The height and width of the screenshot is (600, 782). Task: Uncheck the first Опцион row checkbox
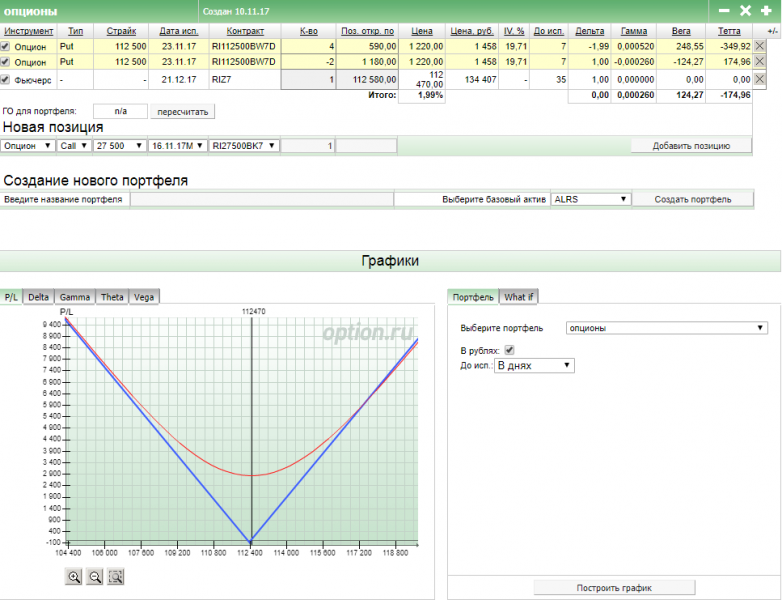coord(6,46)
